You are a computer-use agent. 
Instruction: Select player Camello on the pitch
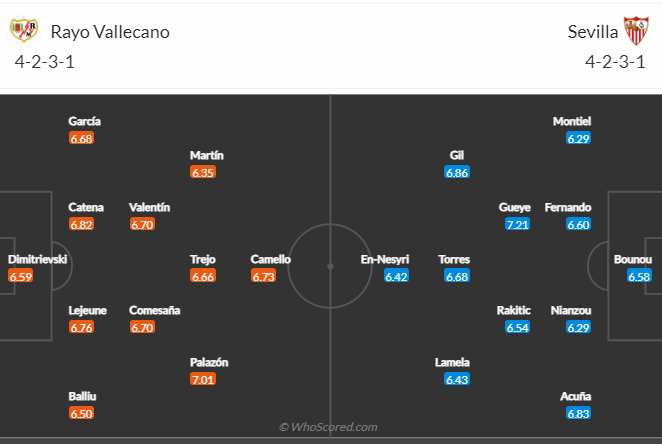point(270,259)
